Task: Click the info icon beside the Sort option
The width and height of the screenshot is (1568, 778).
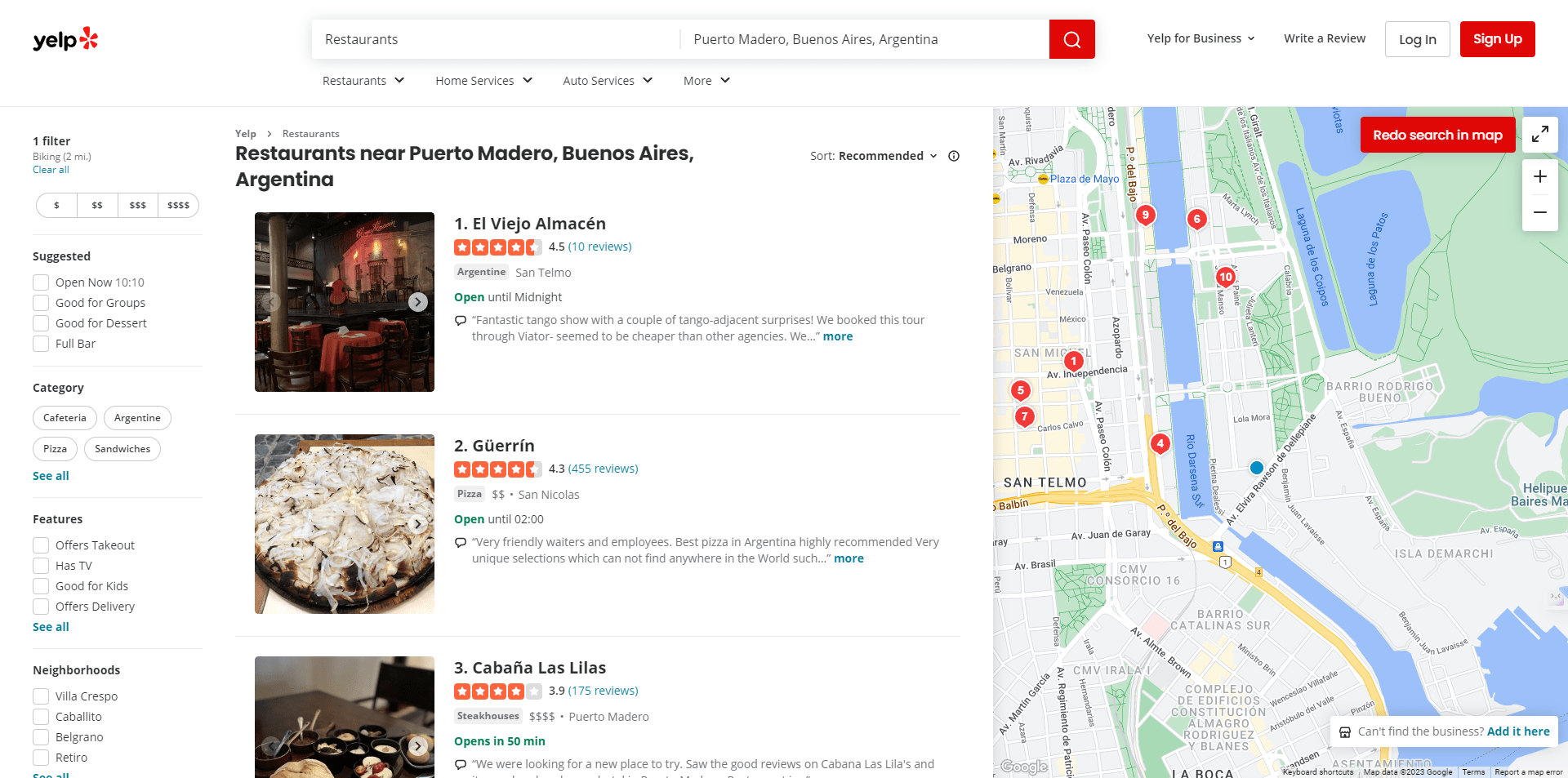Action: 953,156
